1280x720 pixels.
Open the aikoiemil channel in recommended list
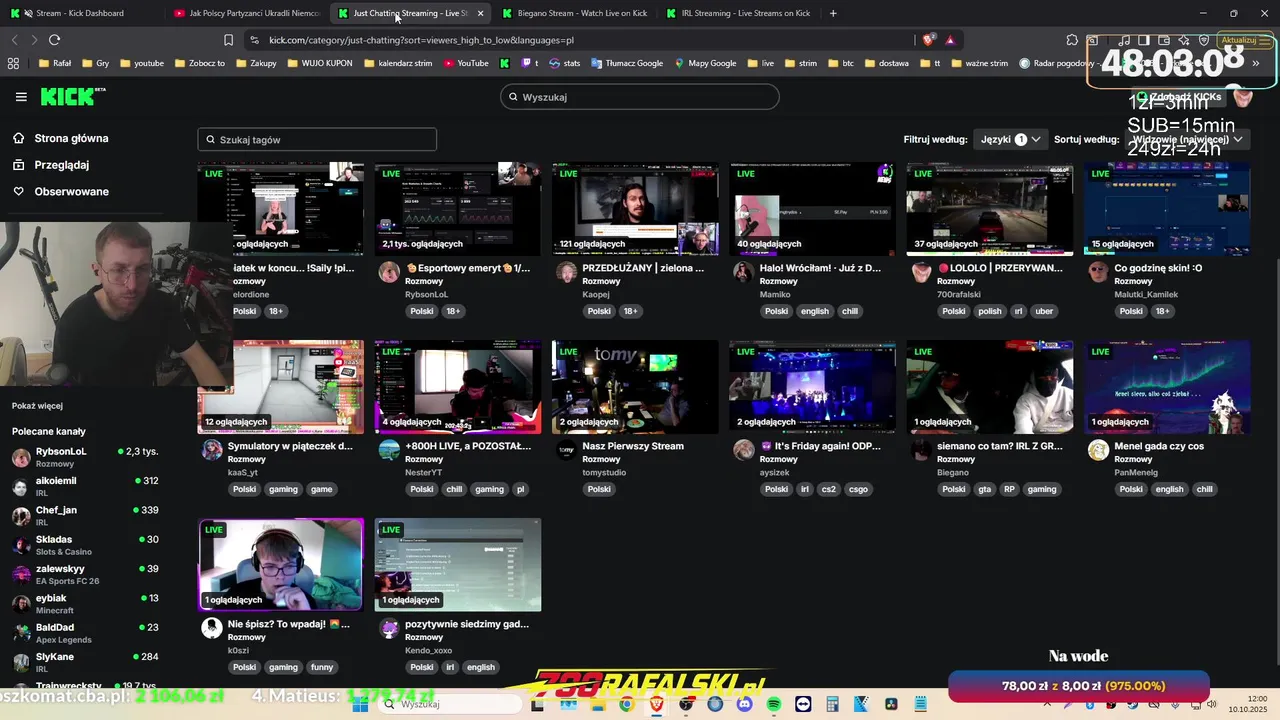pyautogui.click(x=86, y=487)
